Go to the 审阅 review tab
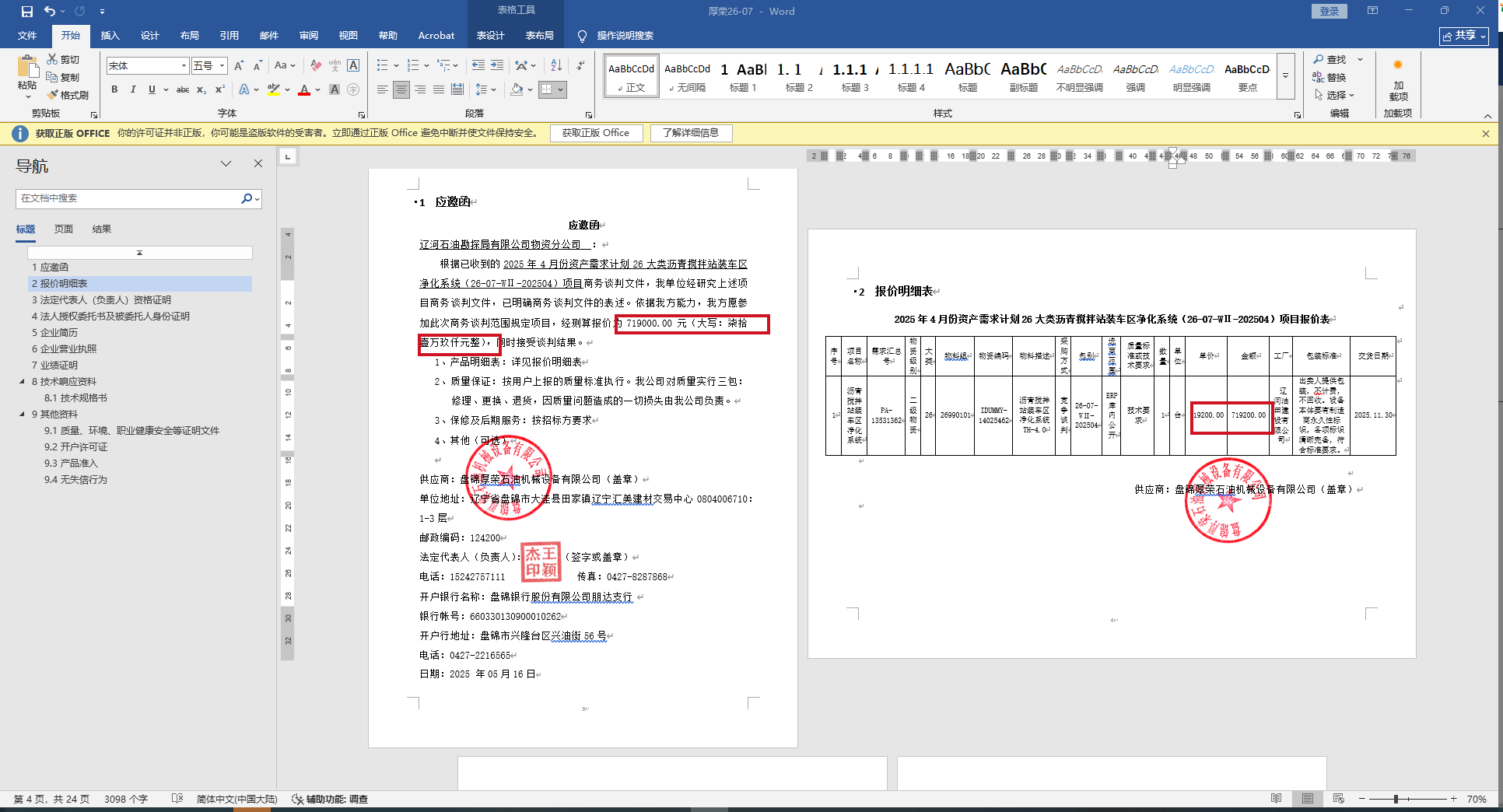The width and height of the screenshot is (1503, 812). (x=309, y=36)
